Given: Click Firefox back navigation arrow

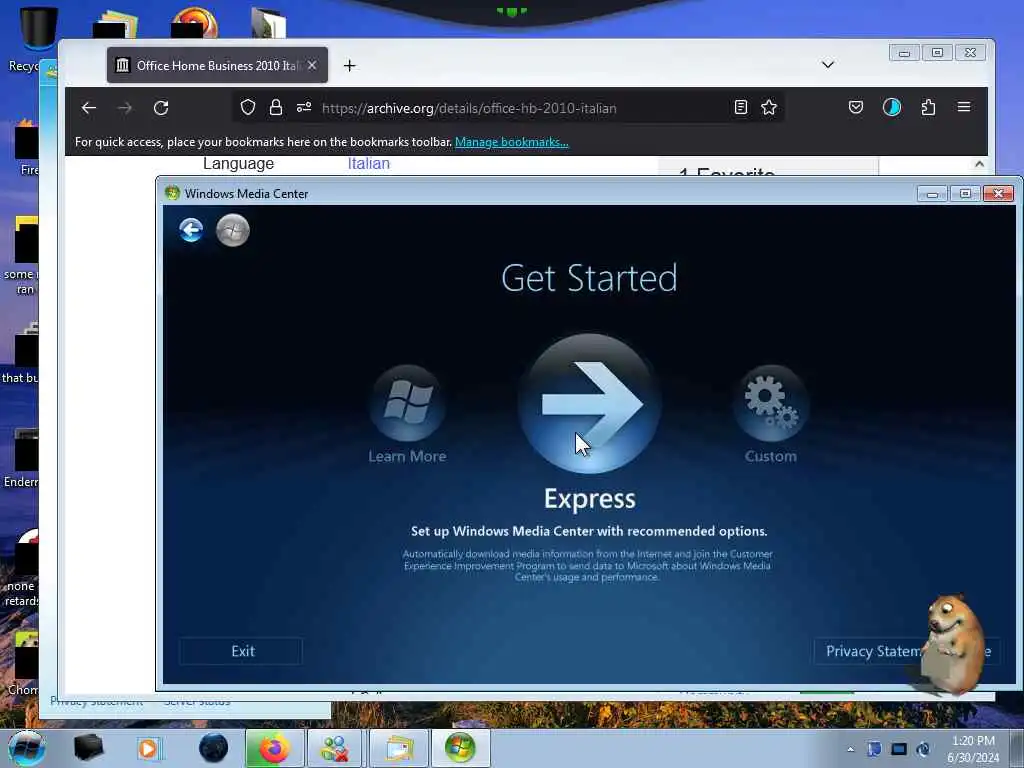Looking at the screenshot, I should (89, 108).
